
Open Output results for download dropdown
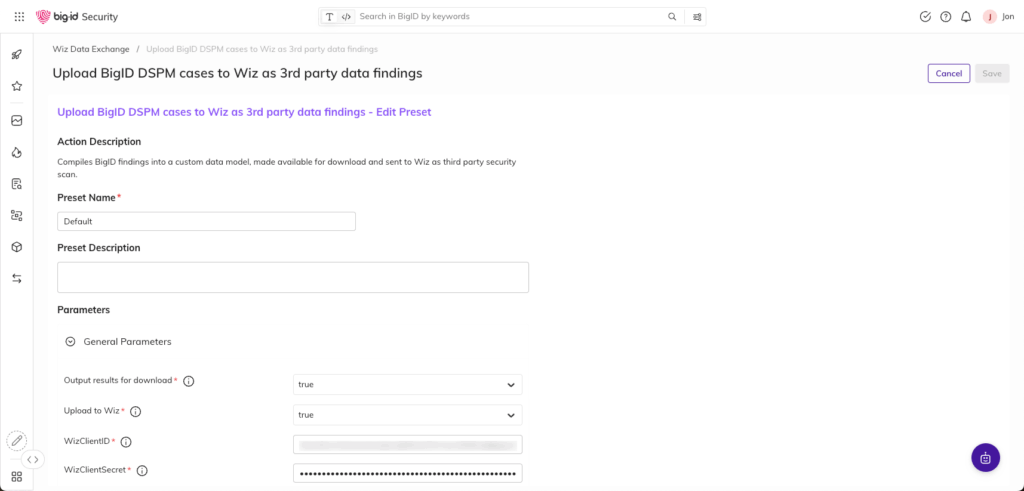(x=407, y=385)
